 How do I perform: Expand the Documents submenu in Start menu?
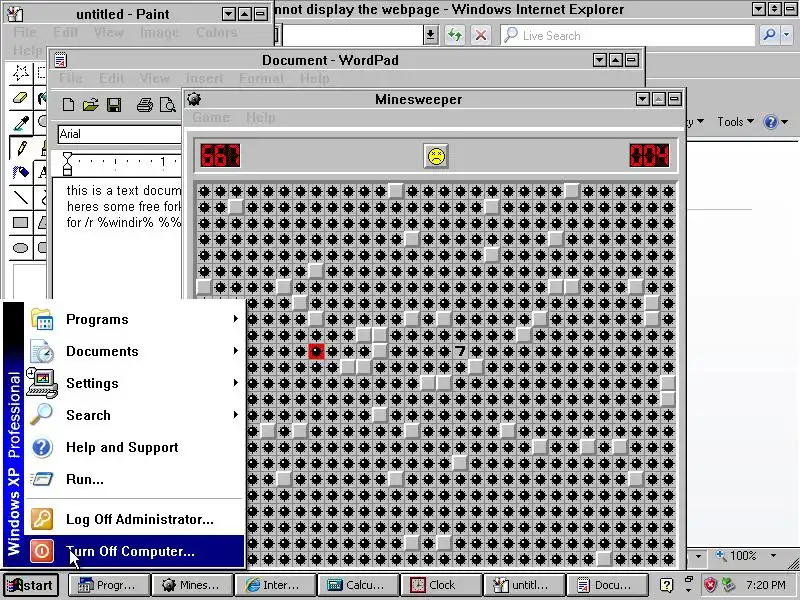click(x=135, y=351)
